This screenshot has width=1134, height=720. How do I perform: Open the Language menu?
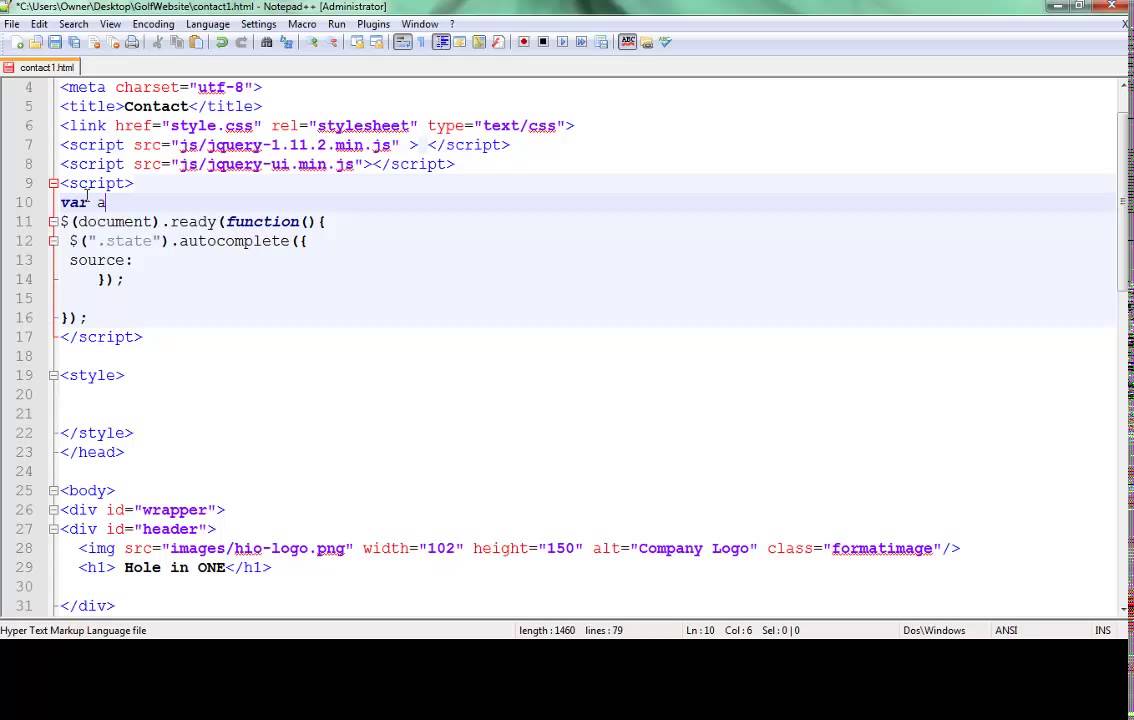tap(208, 24)
